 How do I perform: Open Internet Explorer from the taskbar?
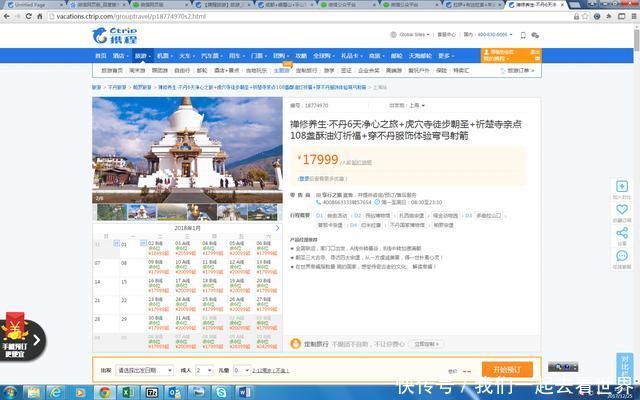click(56, 393)
